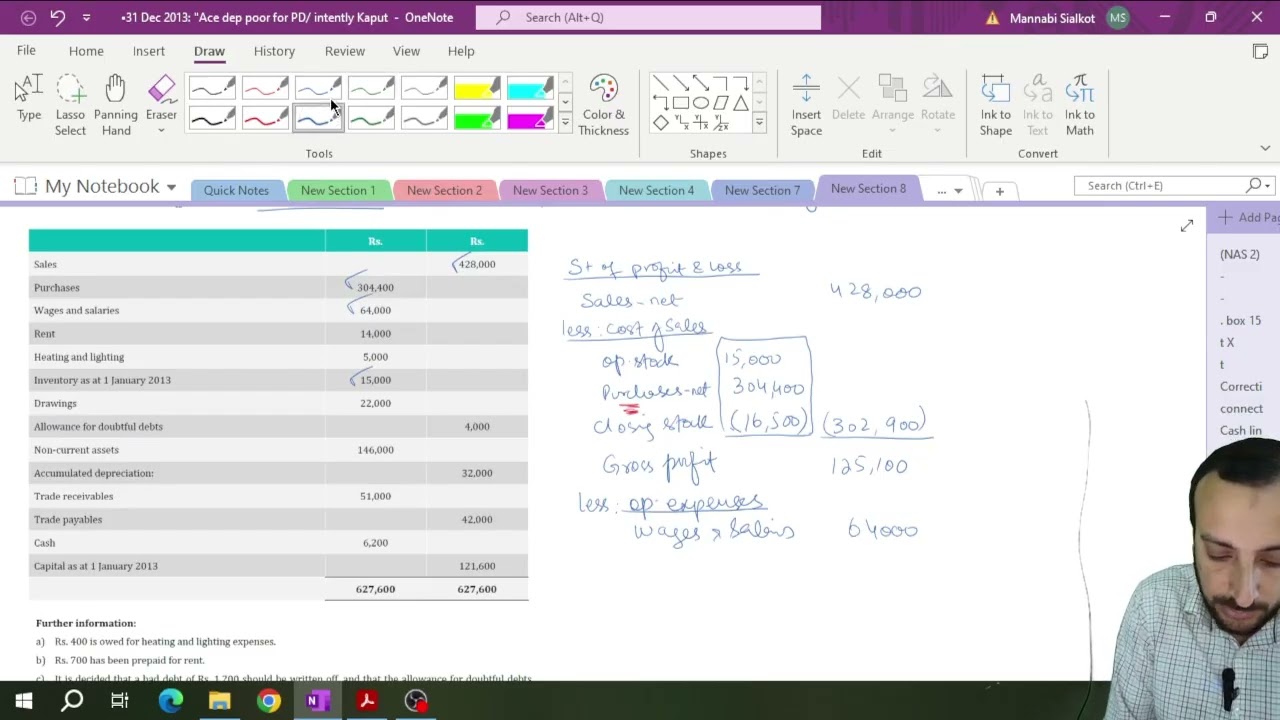The height and width of the screenshot is (720, 1280).
Task: Click Insert Space tool
Action: (806, 105)
